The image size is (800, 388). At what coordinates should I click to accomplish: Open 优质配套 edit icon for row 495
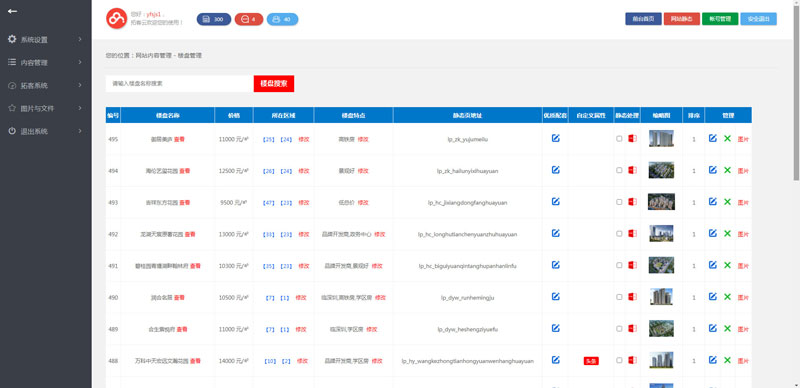pyautogui.click(x=556, y=138)
